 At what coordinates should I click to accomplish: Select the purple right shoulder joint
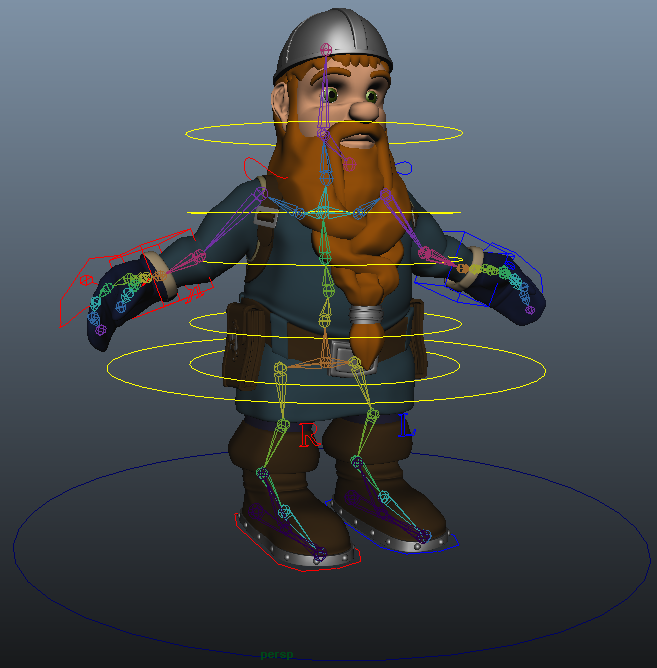(261, 195)
